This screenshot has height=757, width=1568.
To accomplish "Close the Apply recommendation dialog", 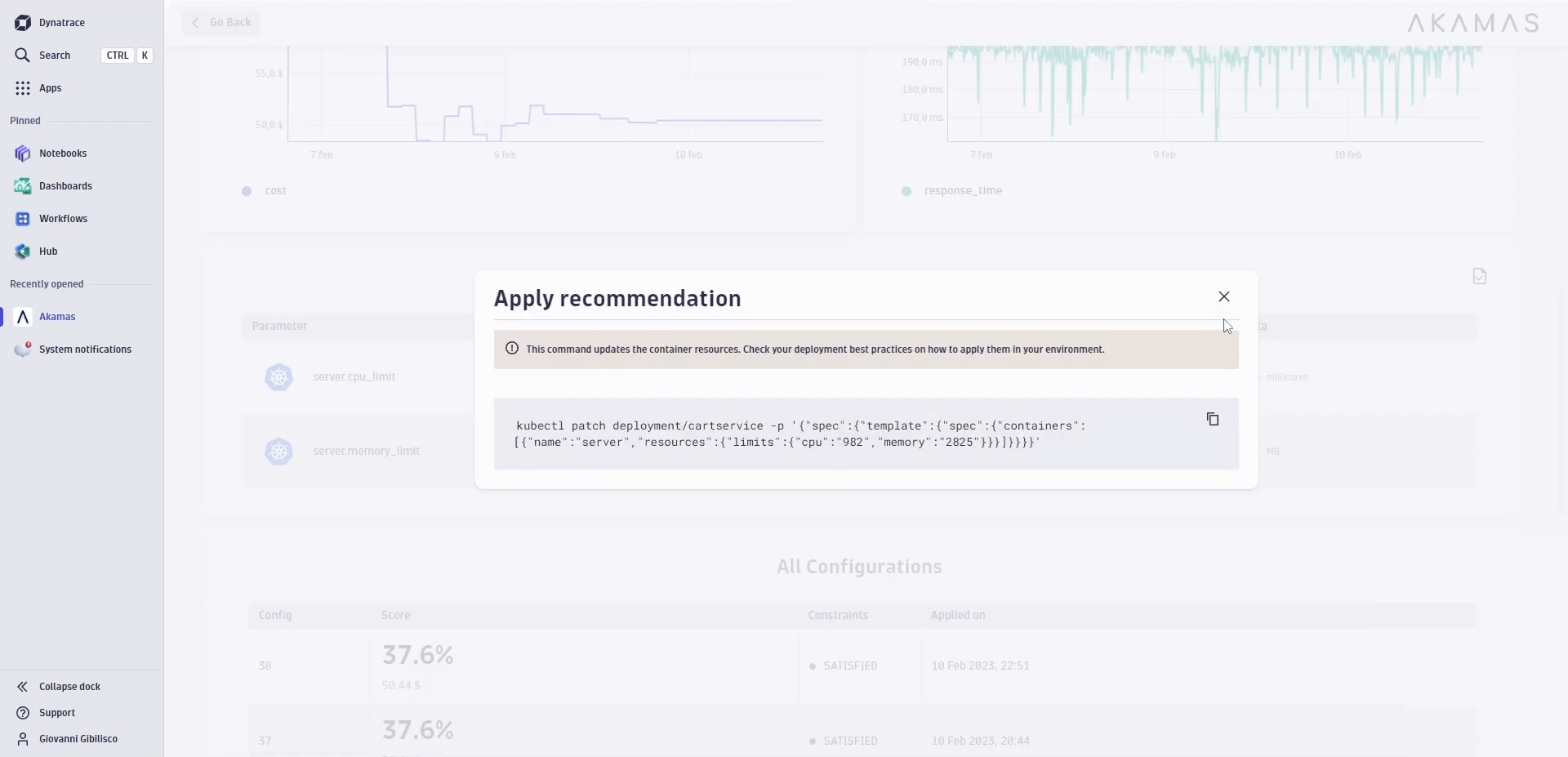I will [1223, 296].
